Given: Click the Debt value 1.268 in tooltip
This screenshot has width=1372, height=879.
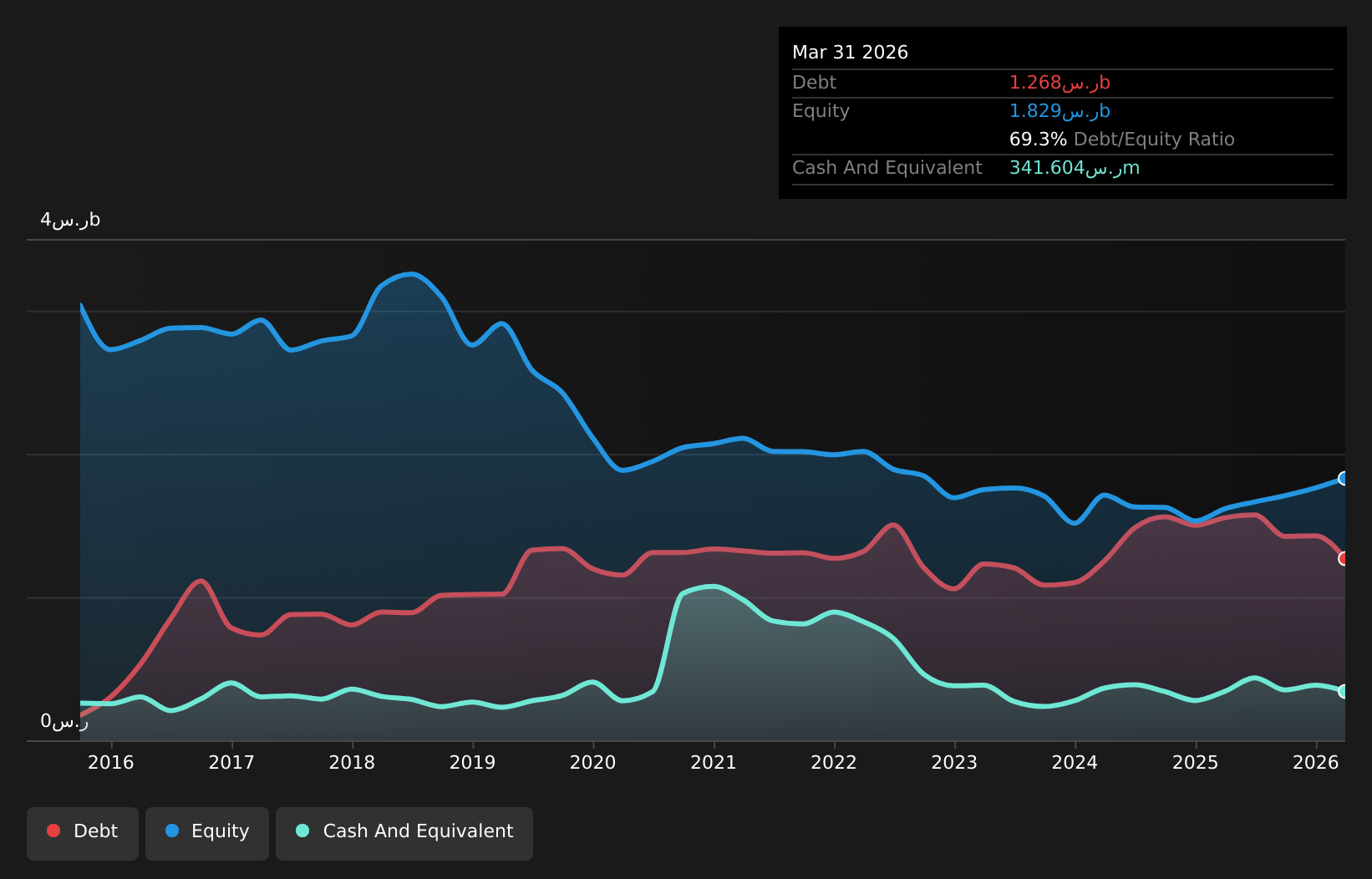Looking at the screenshot, I should 1059,82.
